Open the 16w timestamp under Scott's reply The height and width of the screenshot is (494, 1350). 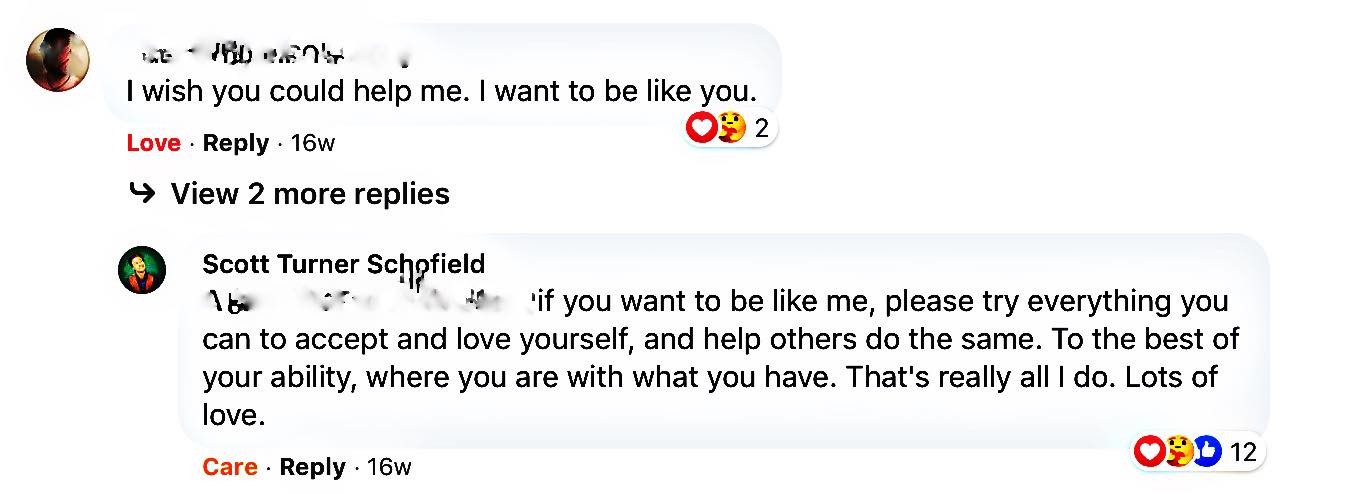coord(389,467)
